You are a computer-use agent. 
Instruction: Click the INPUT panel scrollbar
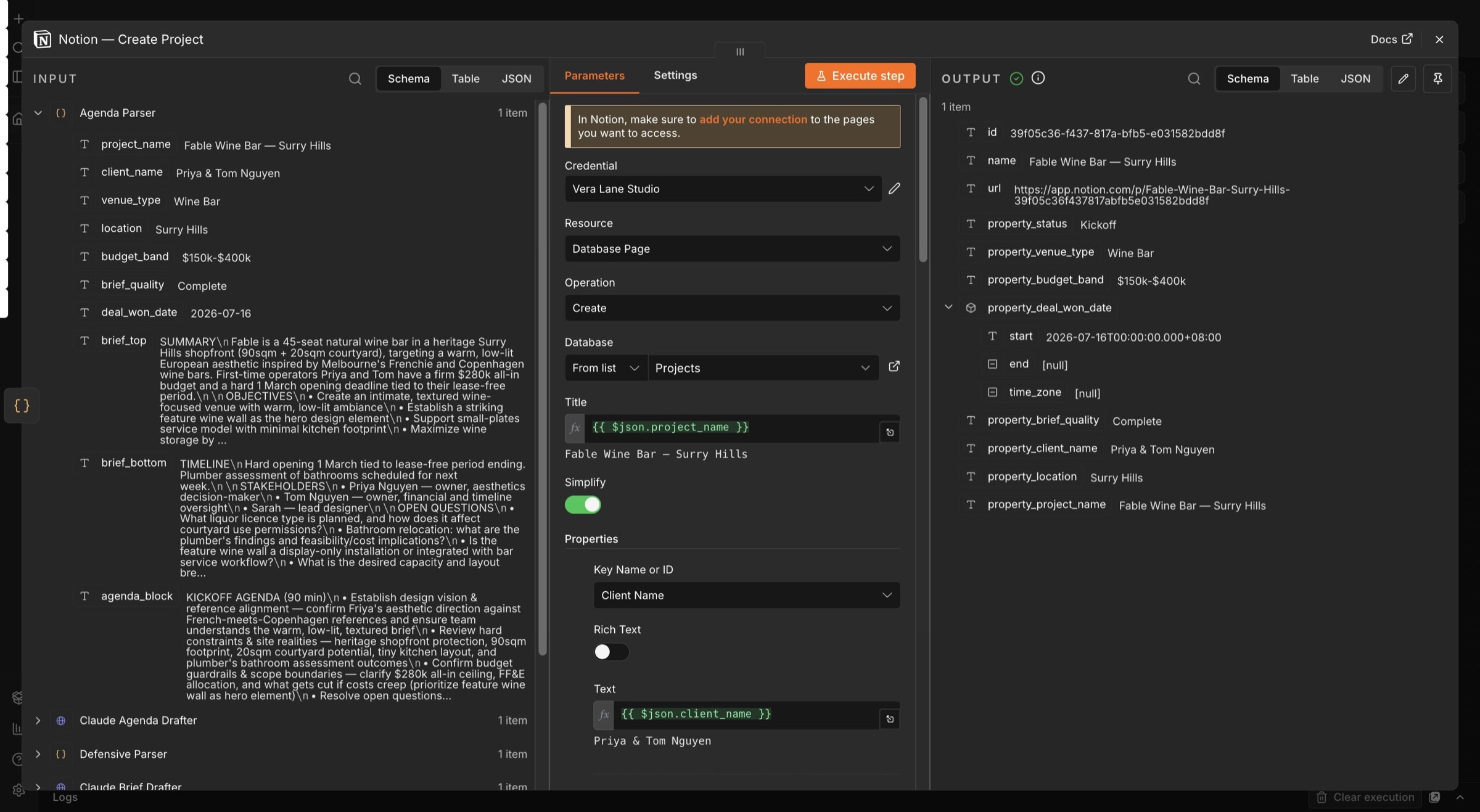coord(542,379)
